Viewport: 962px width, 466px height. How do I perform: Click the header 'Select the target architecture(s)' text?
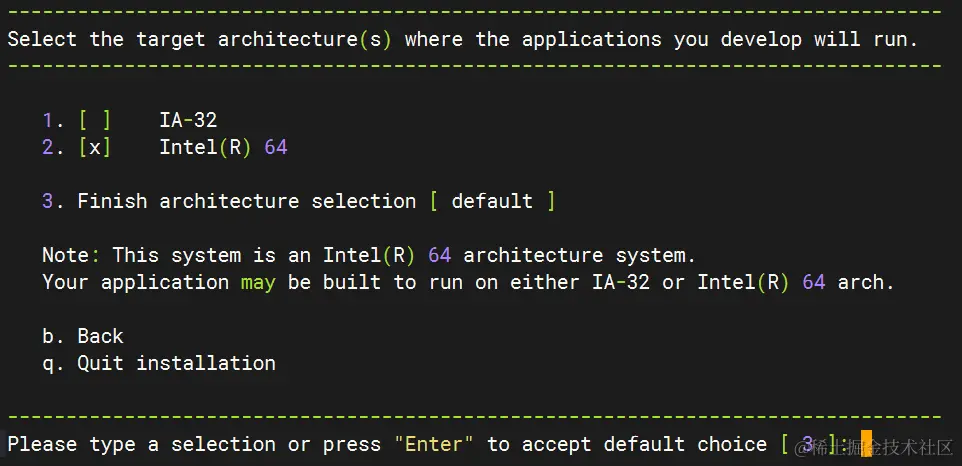pos(199,39)
